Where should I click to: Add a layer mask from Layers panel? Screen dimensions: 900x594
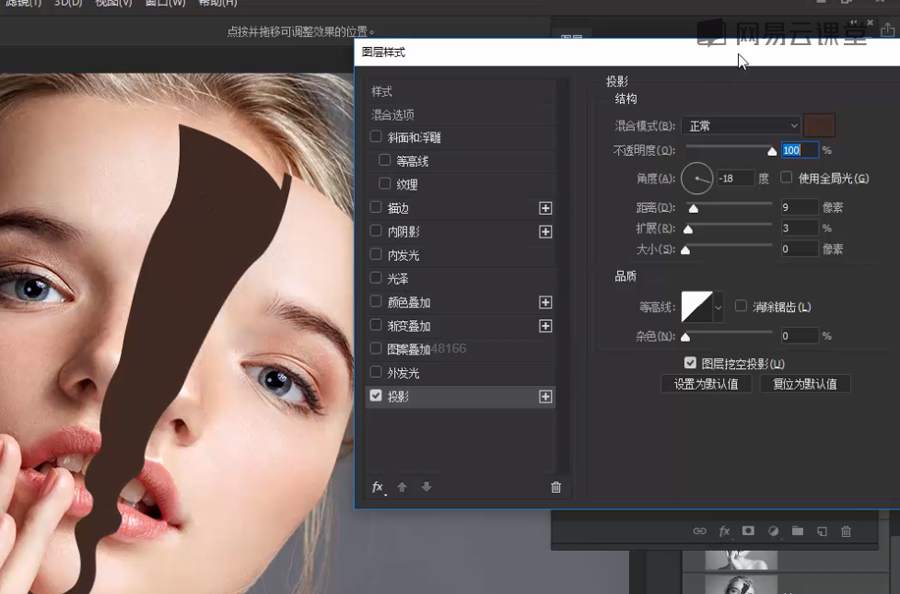748,531
